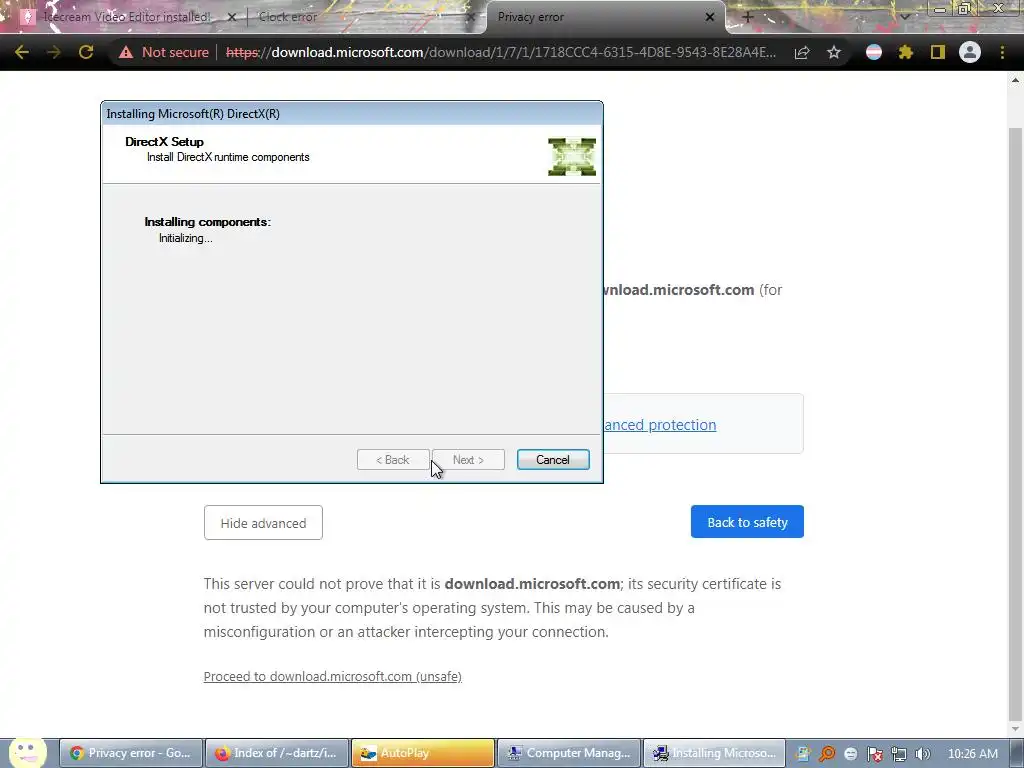This screenshot has width=1024, height=768.
Task: Click the page scrollbar up arrow
Action: pyautogui.click(x=1016, y=80)
